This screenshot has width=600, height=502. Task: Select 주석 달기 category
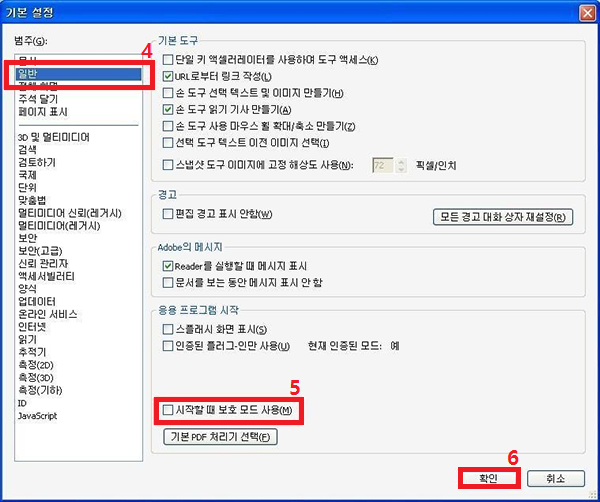click(38, 99)
